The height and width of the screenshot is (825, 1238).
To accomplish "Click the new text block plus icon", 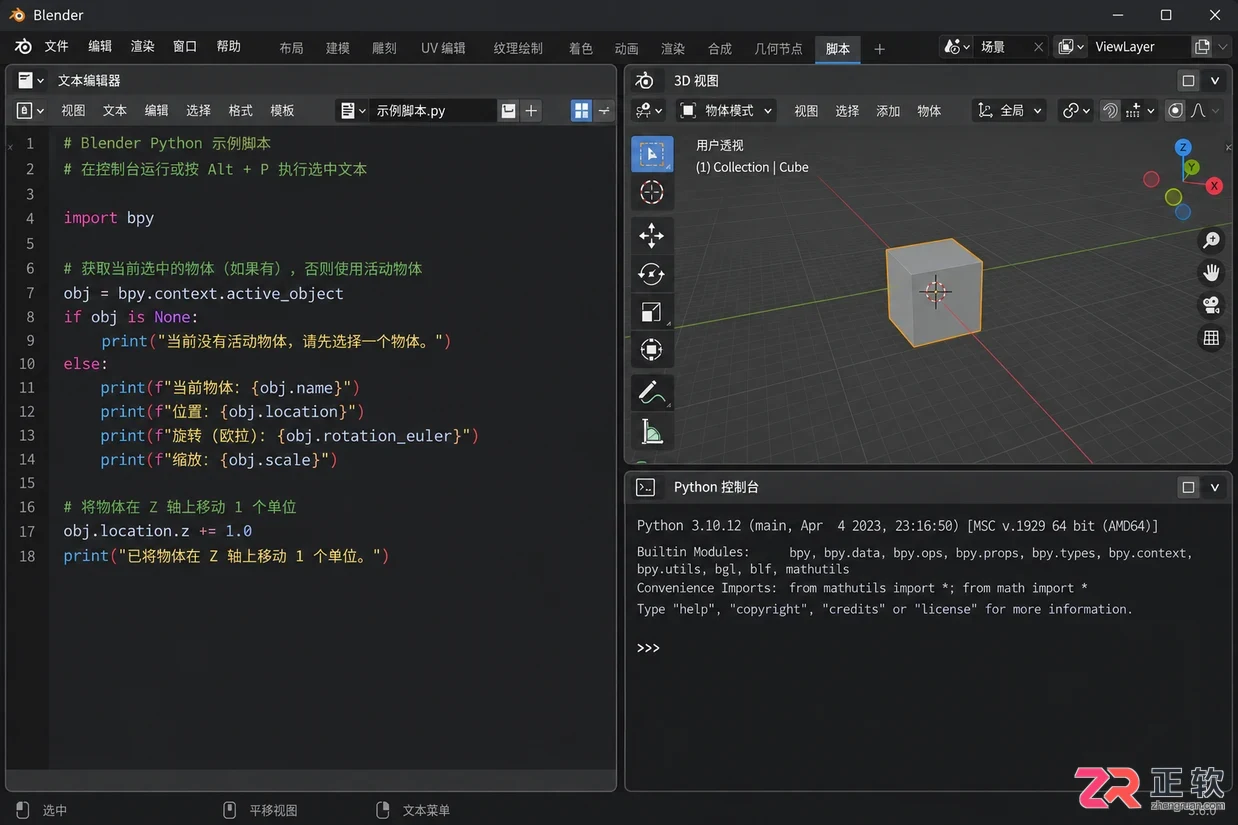I will (532, 111).
